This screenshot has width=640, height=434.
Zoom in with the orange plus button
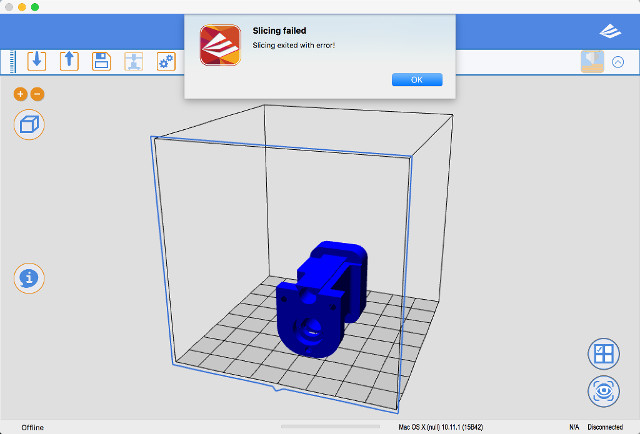point(20,94)
